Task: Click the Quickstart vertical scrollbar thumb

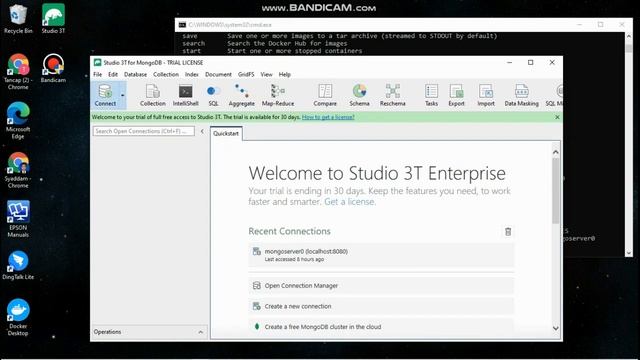Action: click(556, 191)
